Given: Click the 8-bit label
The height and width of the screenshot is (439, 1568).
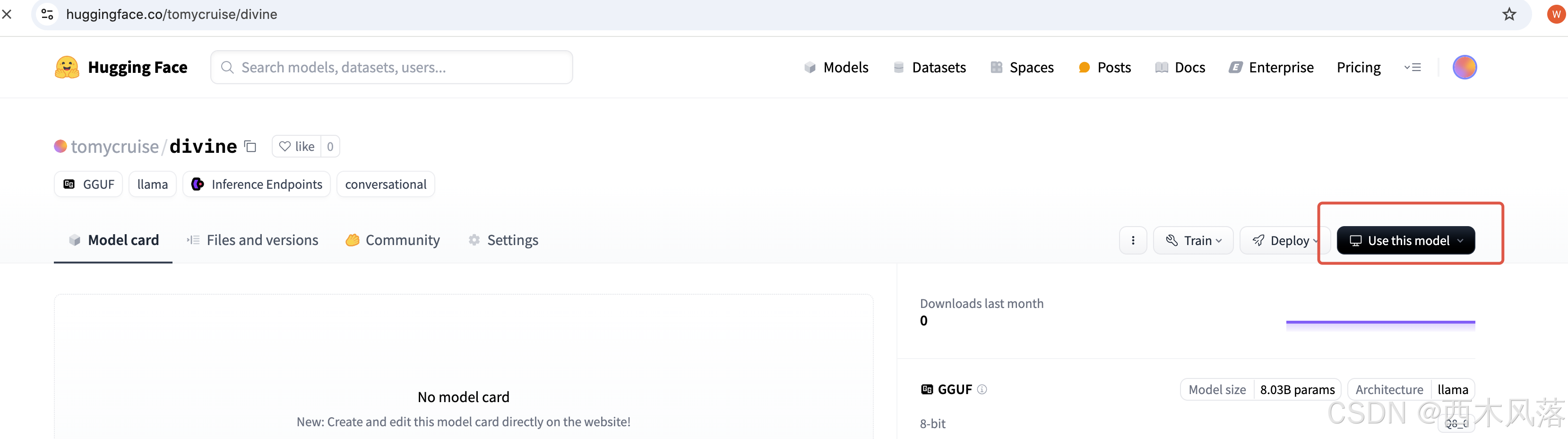Looking at the screenshot, I should tap(932, 423).
